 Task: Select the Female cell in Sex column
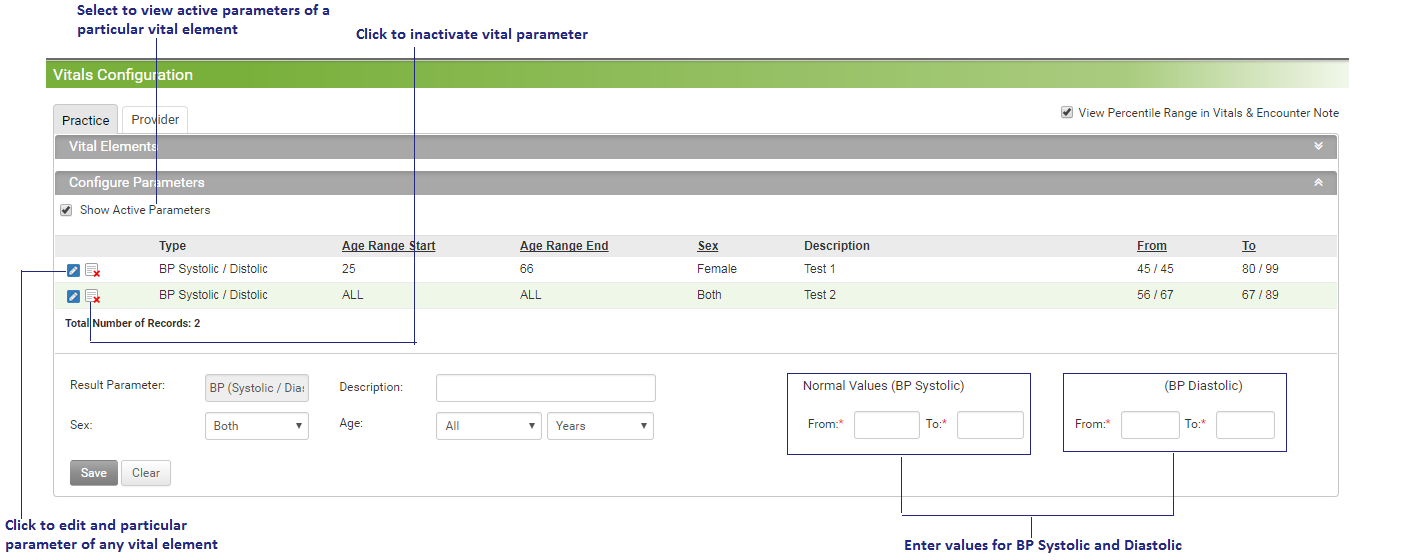(x=717, y=269)
